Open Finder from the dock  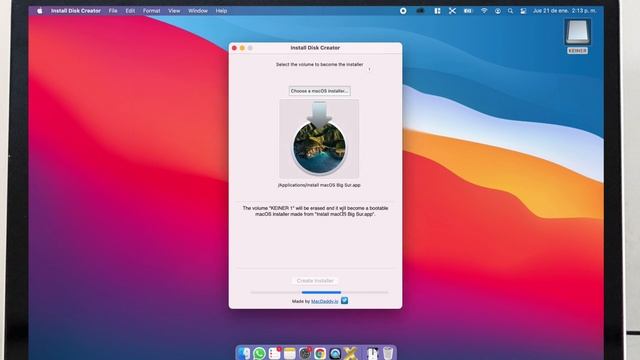244,353
